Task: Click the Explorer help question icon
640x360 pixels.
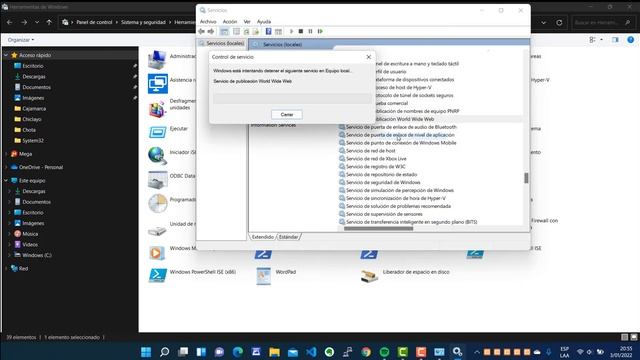Action: [x=631, y=40]
